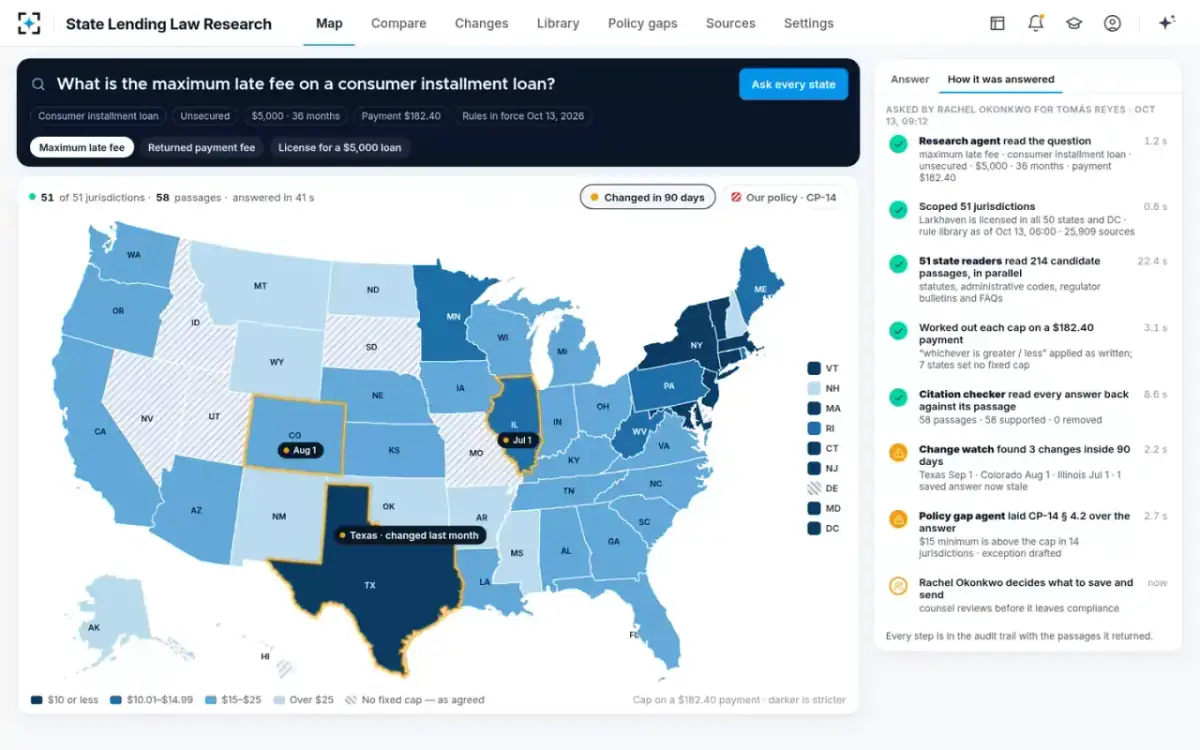Click the Rachel Okonkwo decides pending icon

898,586
